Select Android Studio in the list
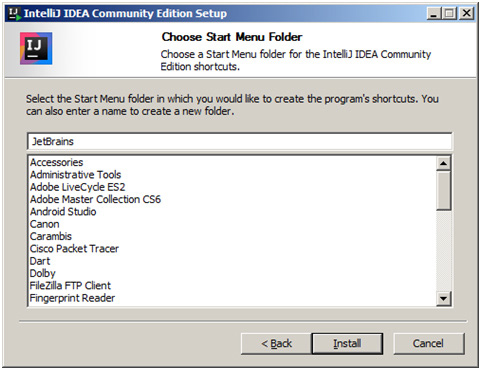 pos(63,212)
